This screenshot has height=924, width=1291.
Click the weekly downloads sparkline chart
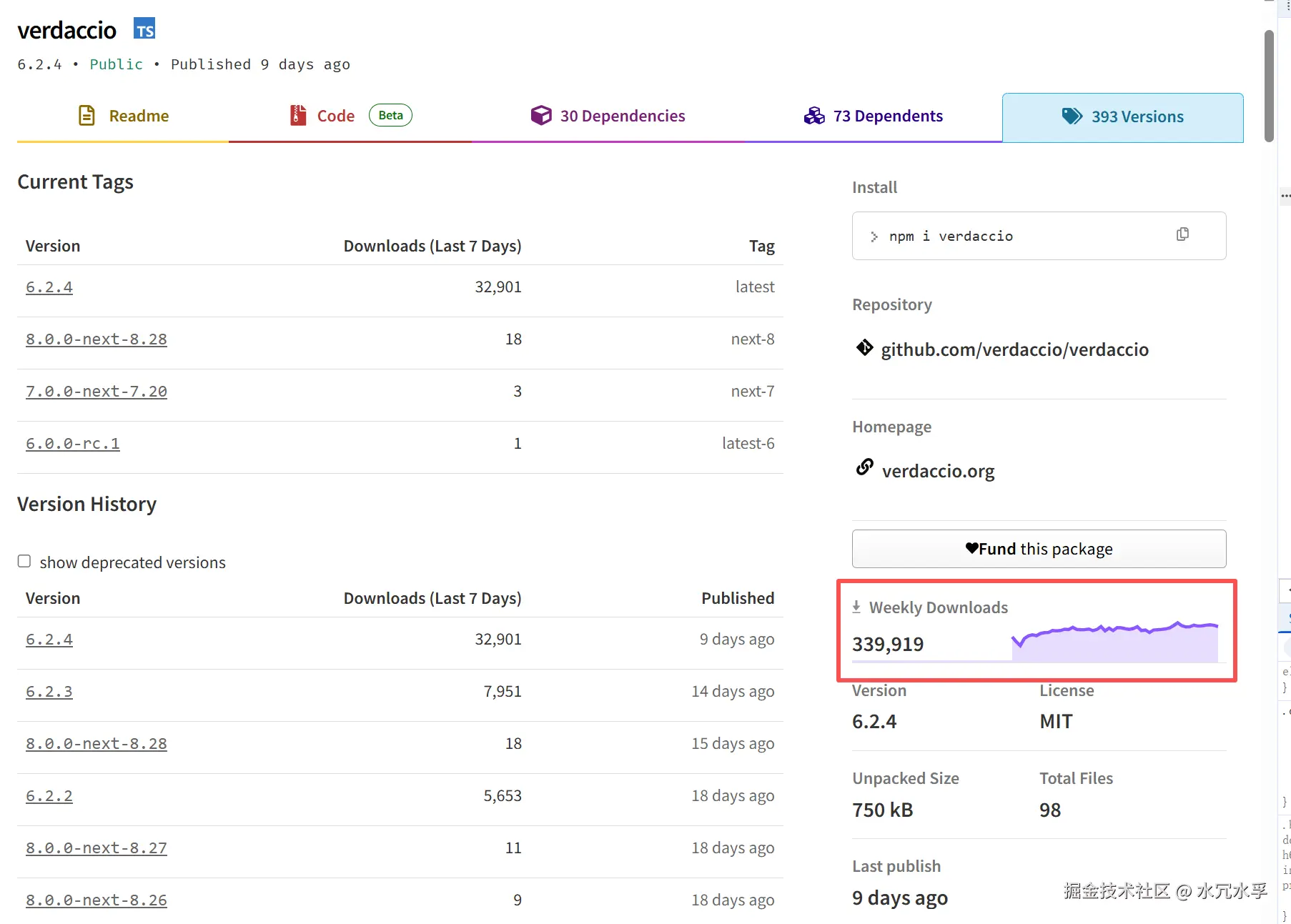tap(1114, 640)
